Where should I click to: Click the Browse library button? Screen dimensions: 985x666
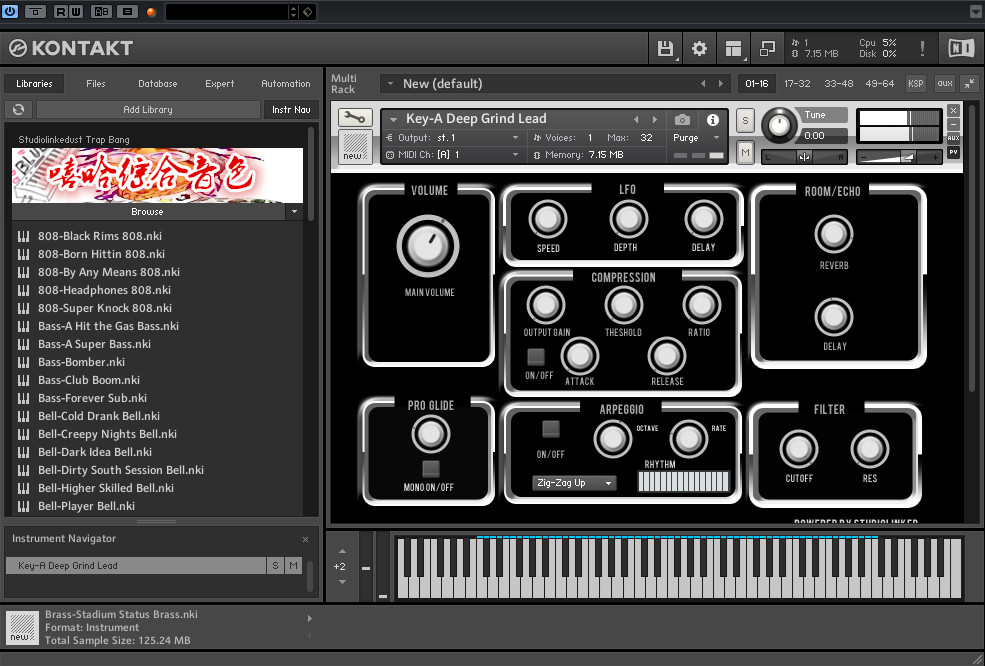[148, 212]
